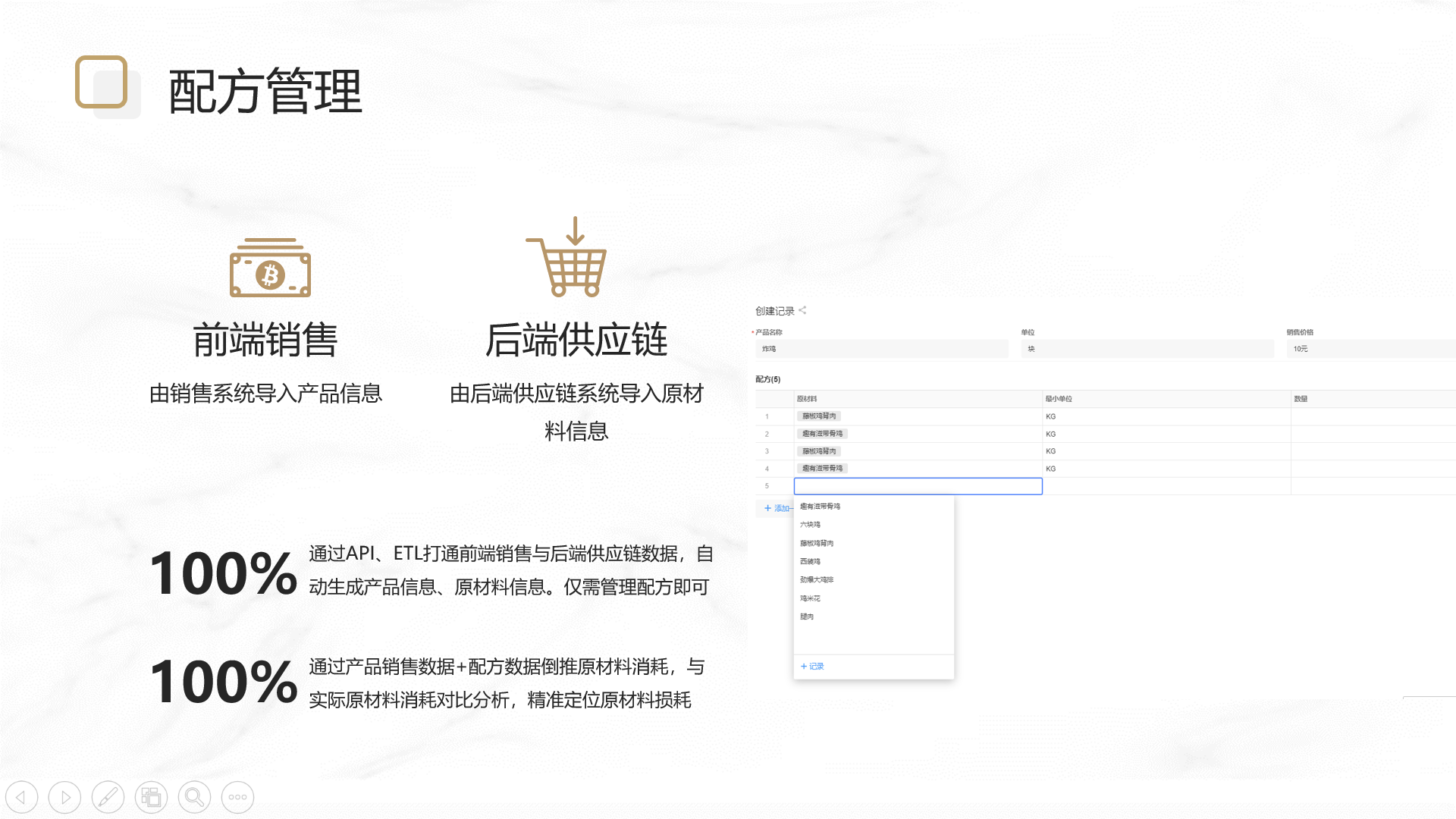1456x819 pixels.
Task: Activate the zoom magnifier tool
Action: point(194,797)
